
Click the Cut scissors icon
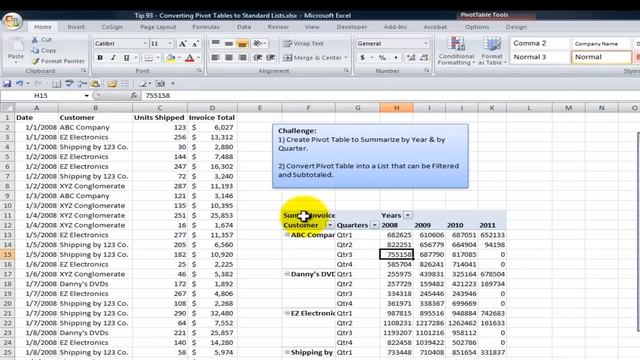[x=35, y=40]
